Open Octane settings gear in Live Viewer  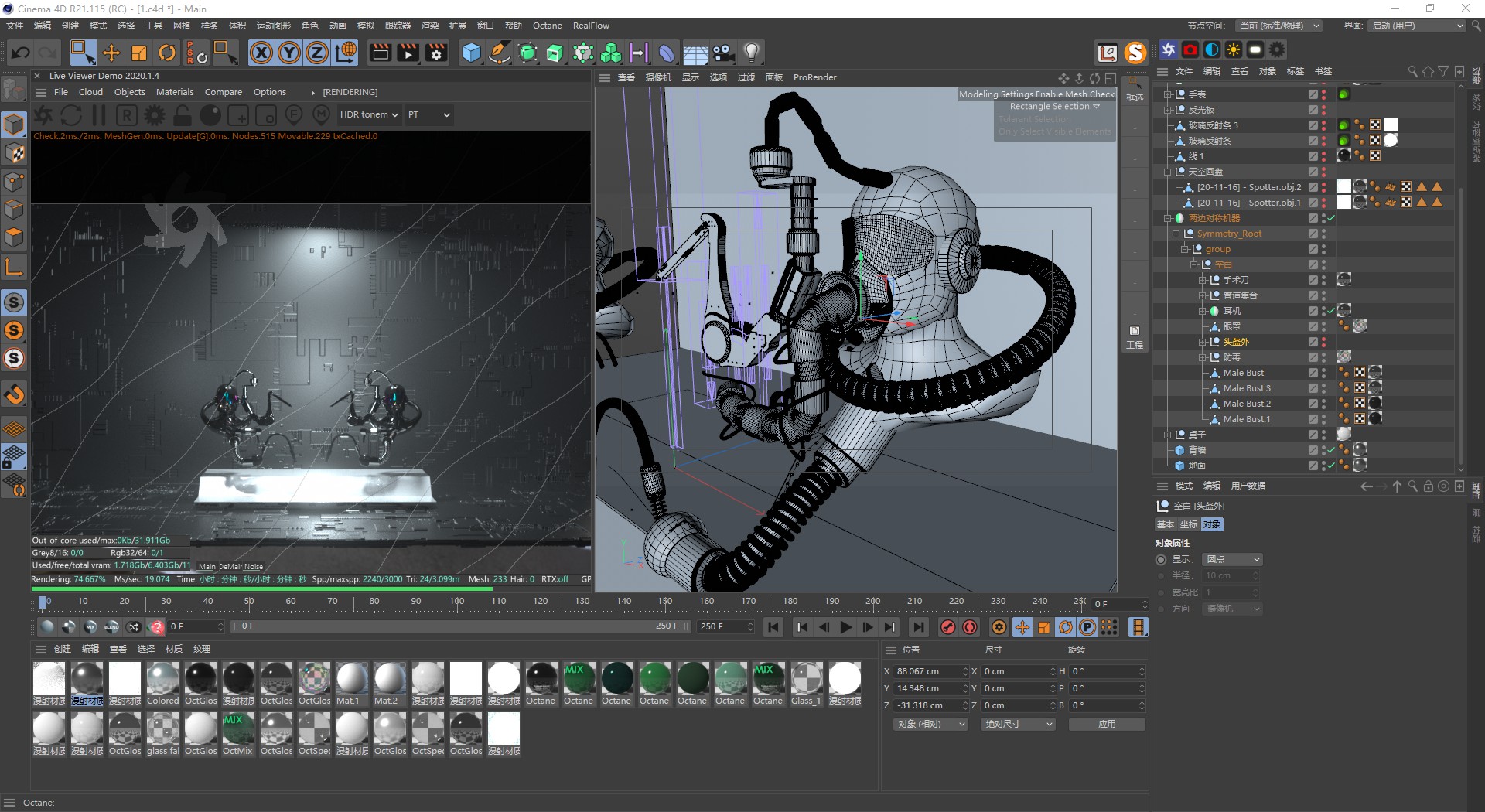click(155, 115)
